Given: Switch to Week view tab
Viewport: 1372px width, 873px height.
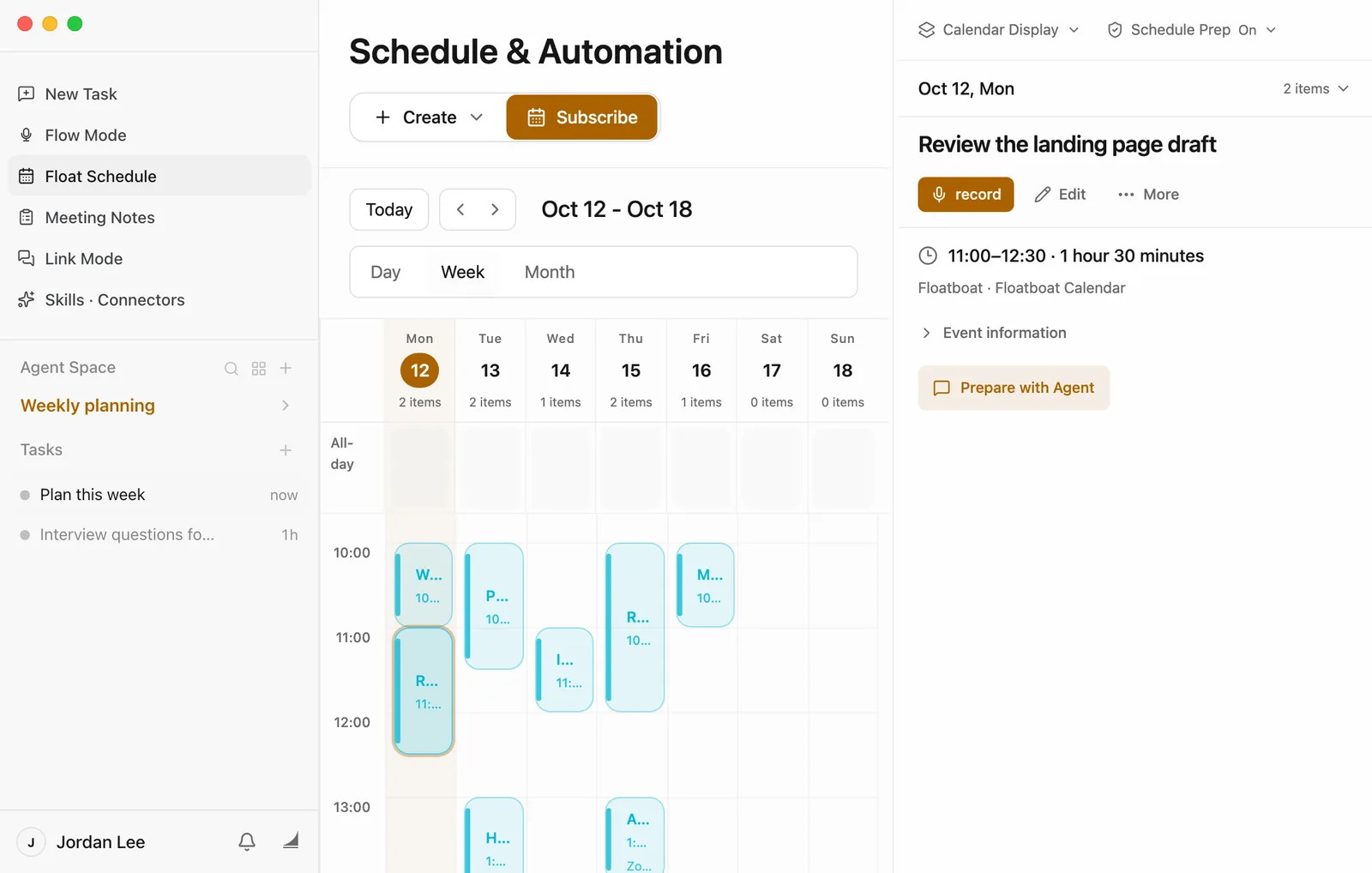Looking at the screenshot, I should tap(463, 273).
